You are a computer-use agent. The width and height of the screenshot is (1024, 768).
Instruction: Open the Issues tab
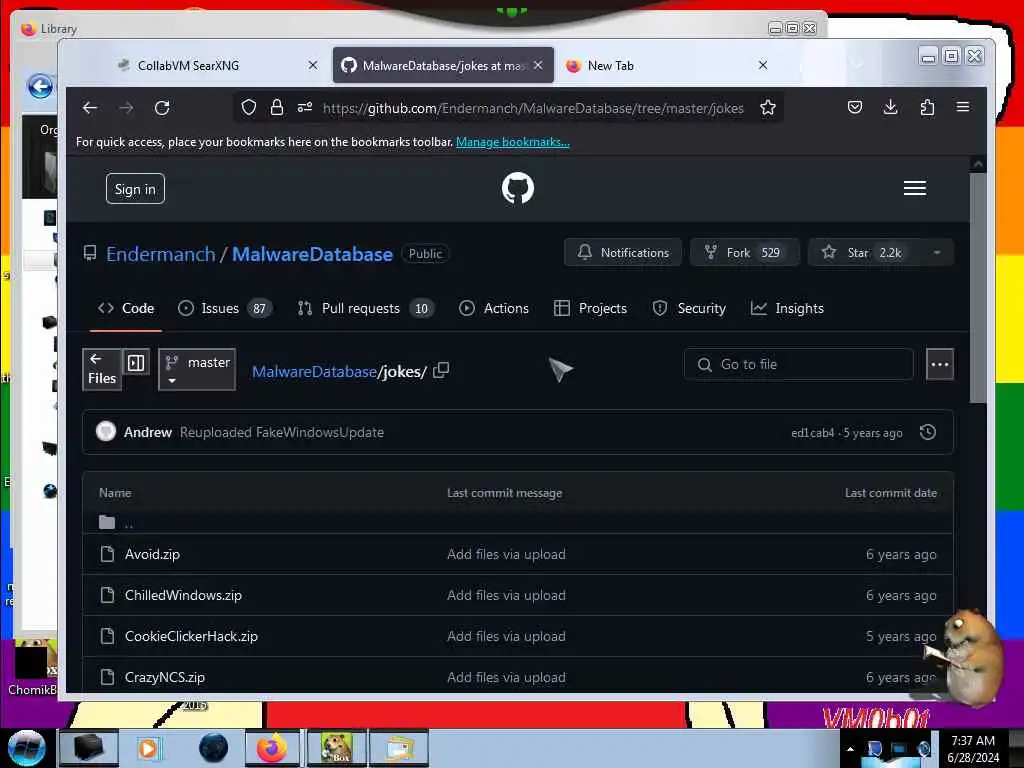click(225, 308)
